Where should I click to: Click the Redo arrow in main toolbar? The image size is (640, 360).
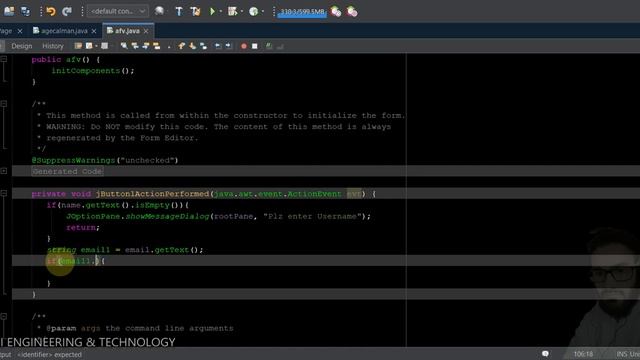[67, 11]
